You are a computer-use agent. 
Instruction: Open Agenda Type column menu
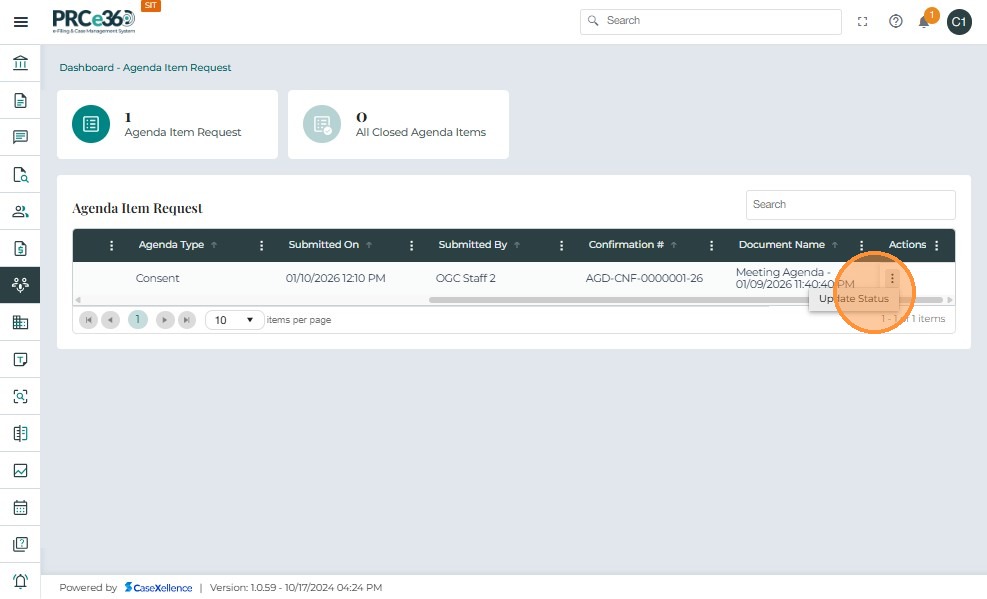pyautogui.click(x=261, y=245)
